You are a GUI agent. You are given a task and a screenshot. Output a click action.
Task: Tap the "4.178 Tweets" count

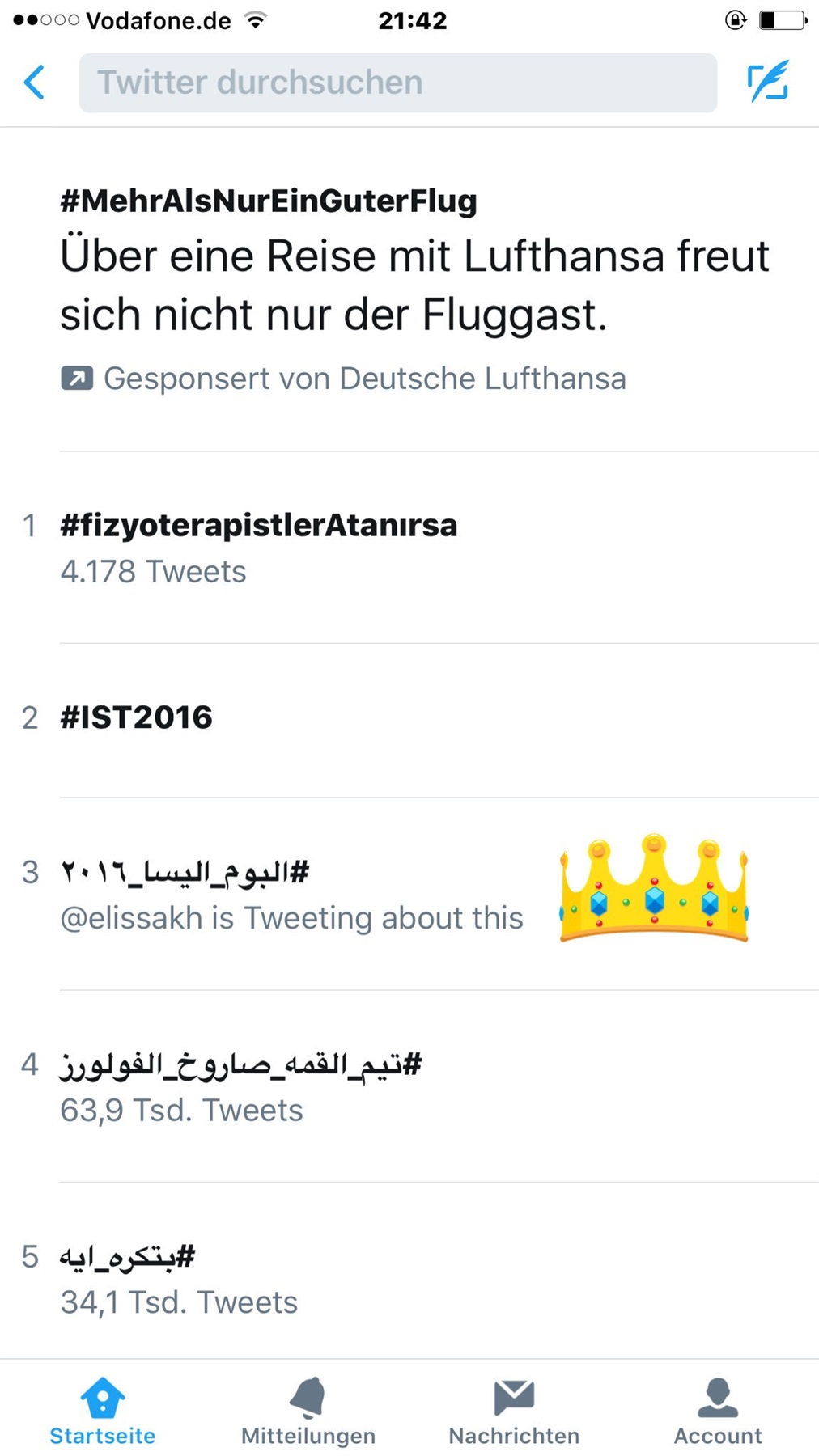[153, 572]
